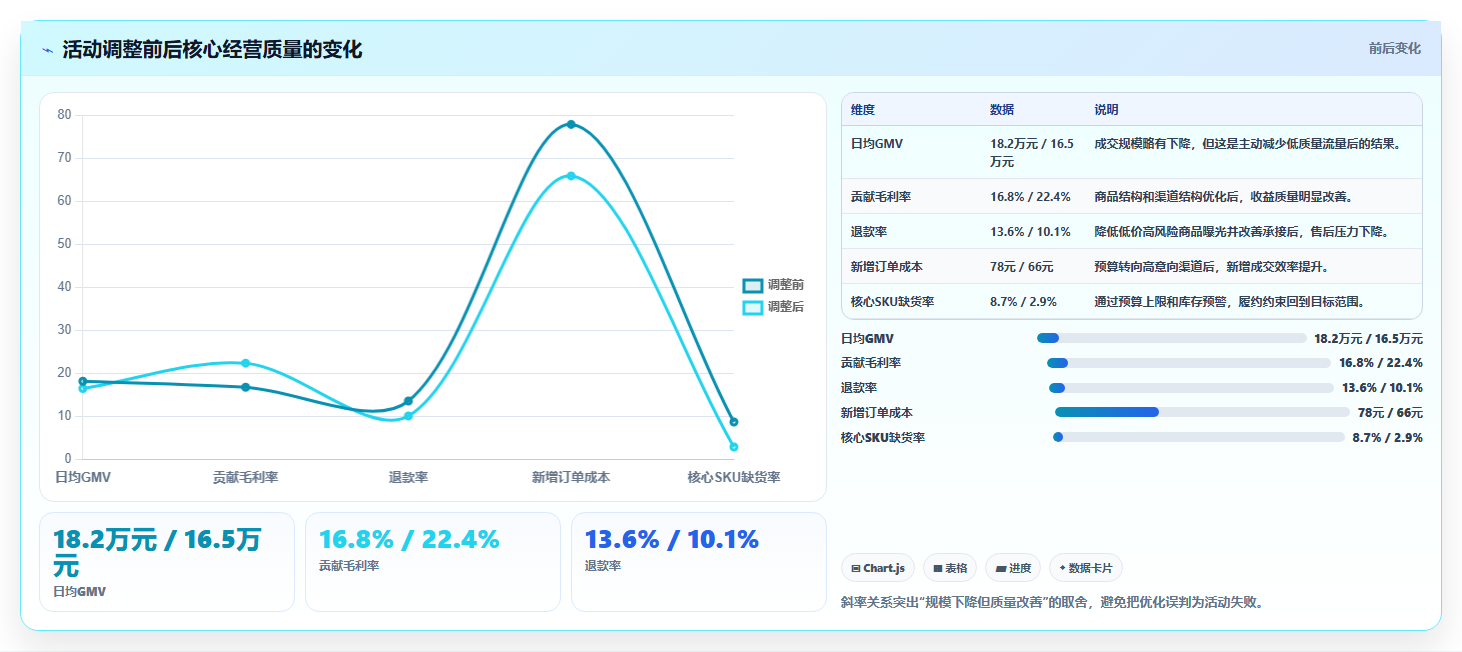Click the 日均GMV progress bar

click(x=1172, y=338)
